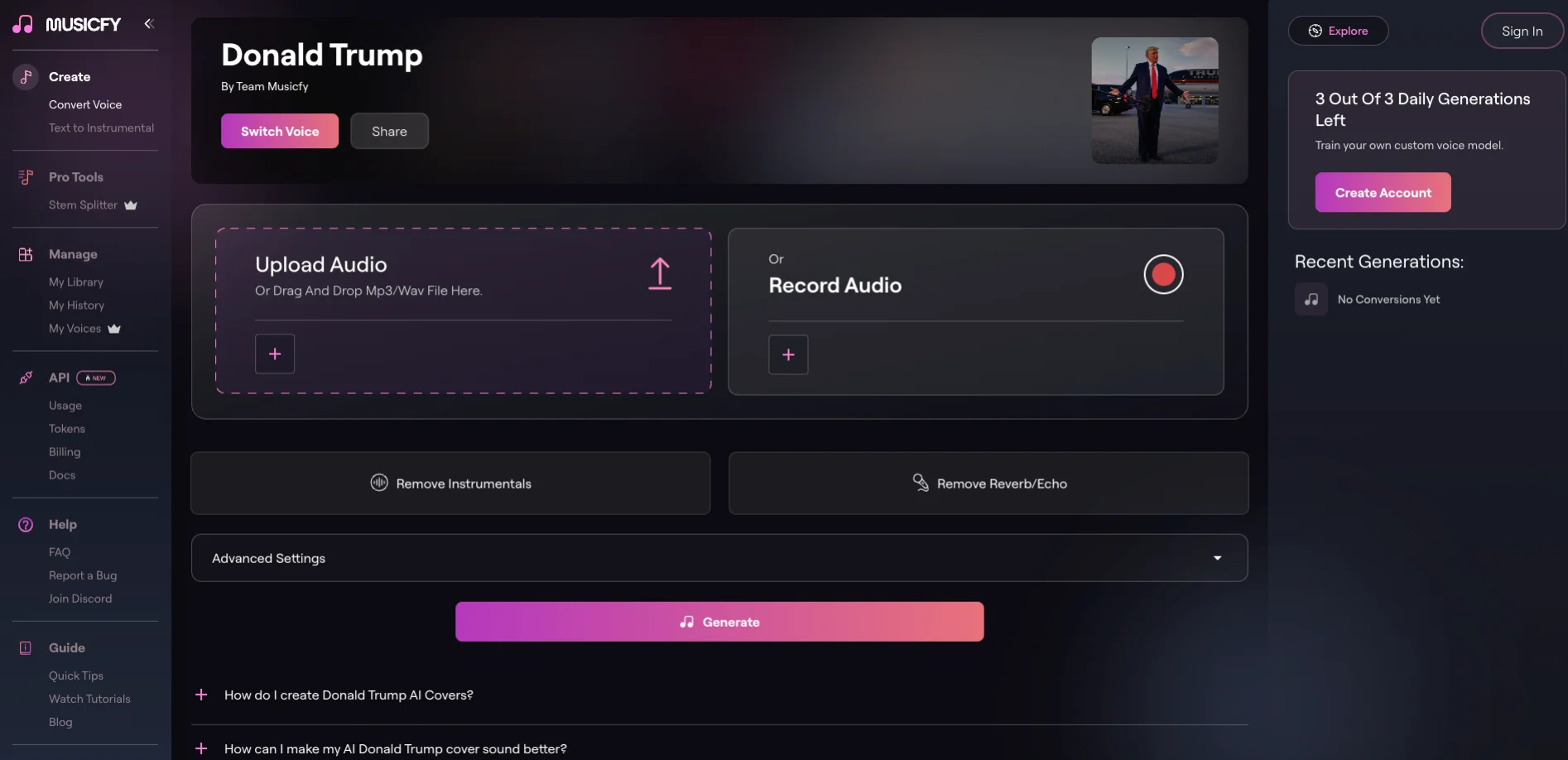This screenshot has width=1568, height=760.
Task: Click the voice model thumbnail image
Action: (x=1154, y=100)
